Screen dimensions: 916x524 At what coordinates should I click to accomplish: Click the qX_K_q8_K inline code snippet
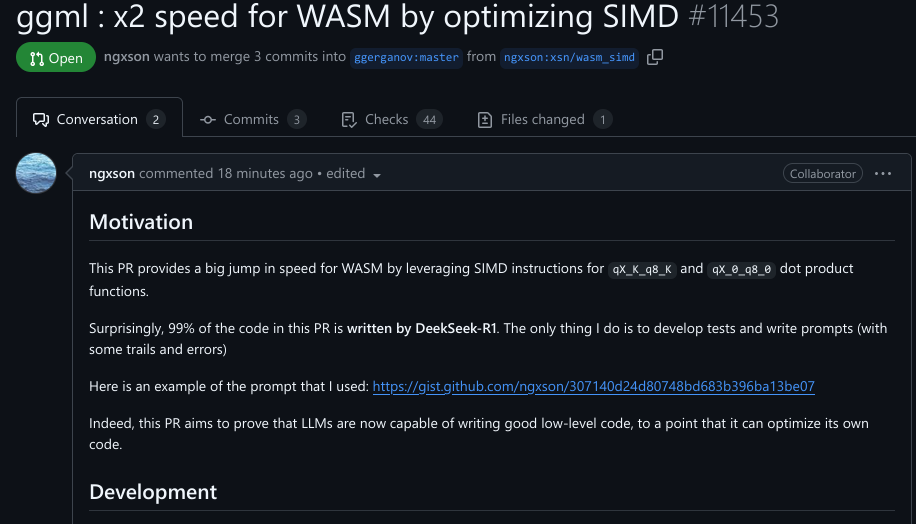tap(642, 269)
